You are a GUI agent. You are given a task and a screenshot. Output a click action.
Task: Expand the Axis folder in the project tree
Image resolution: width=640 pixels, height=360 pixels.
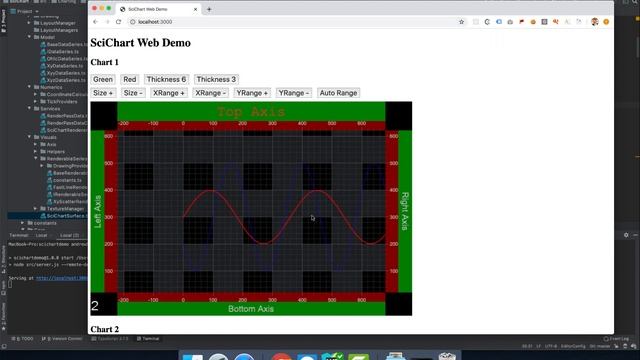(x=36, y=144)
